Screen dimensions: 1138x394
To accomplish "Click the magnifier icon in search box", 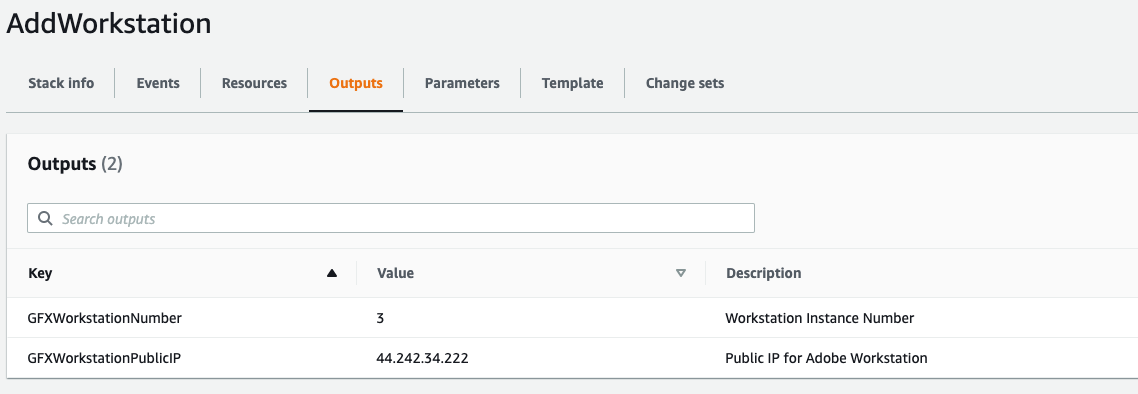I will [45, 218].
